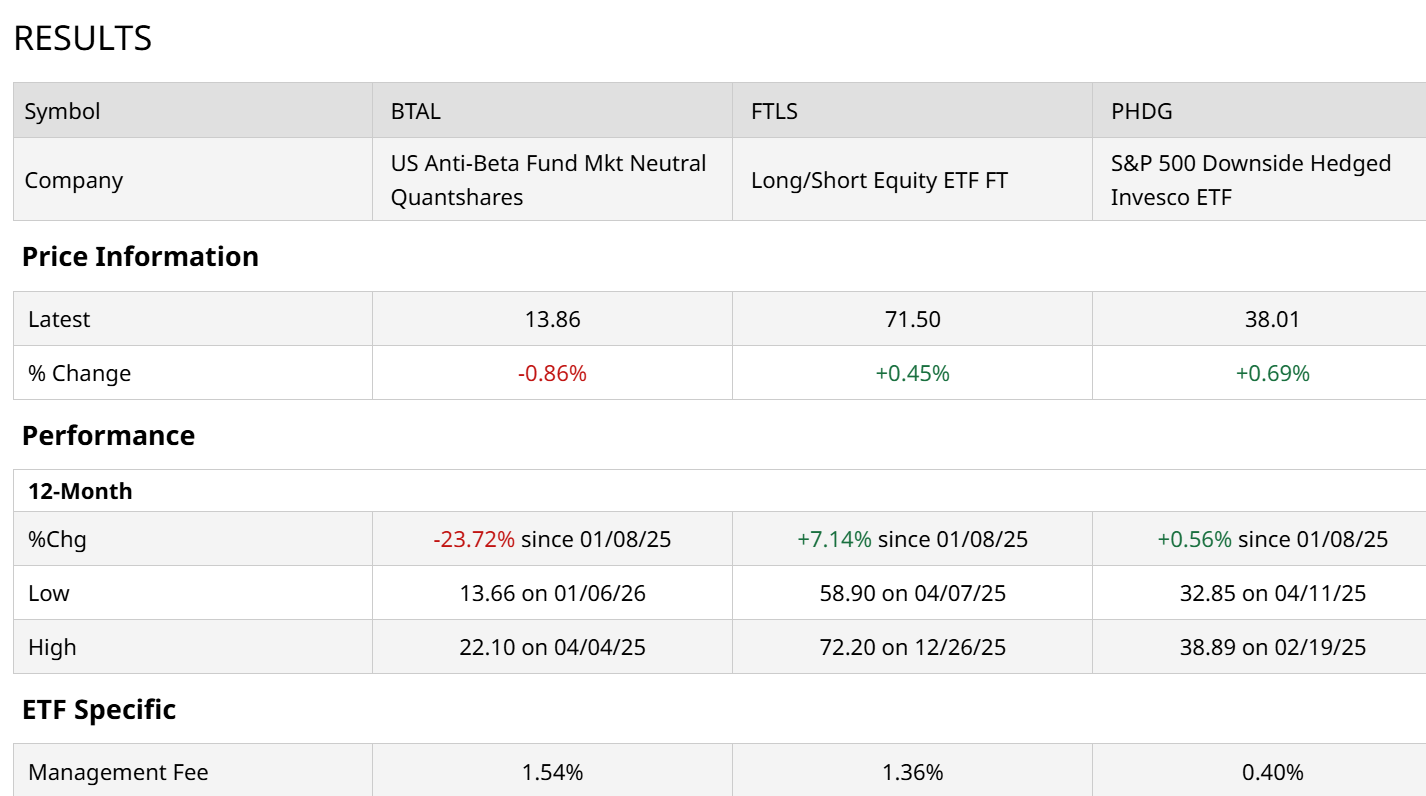This screenshot has height=796, width=1426.
Task: Click FTLS 12-month high 72.20 cell
Action: pos(912,648)
